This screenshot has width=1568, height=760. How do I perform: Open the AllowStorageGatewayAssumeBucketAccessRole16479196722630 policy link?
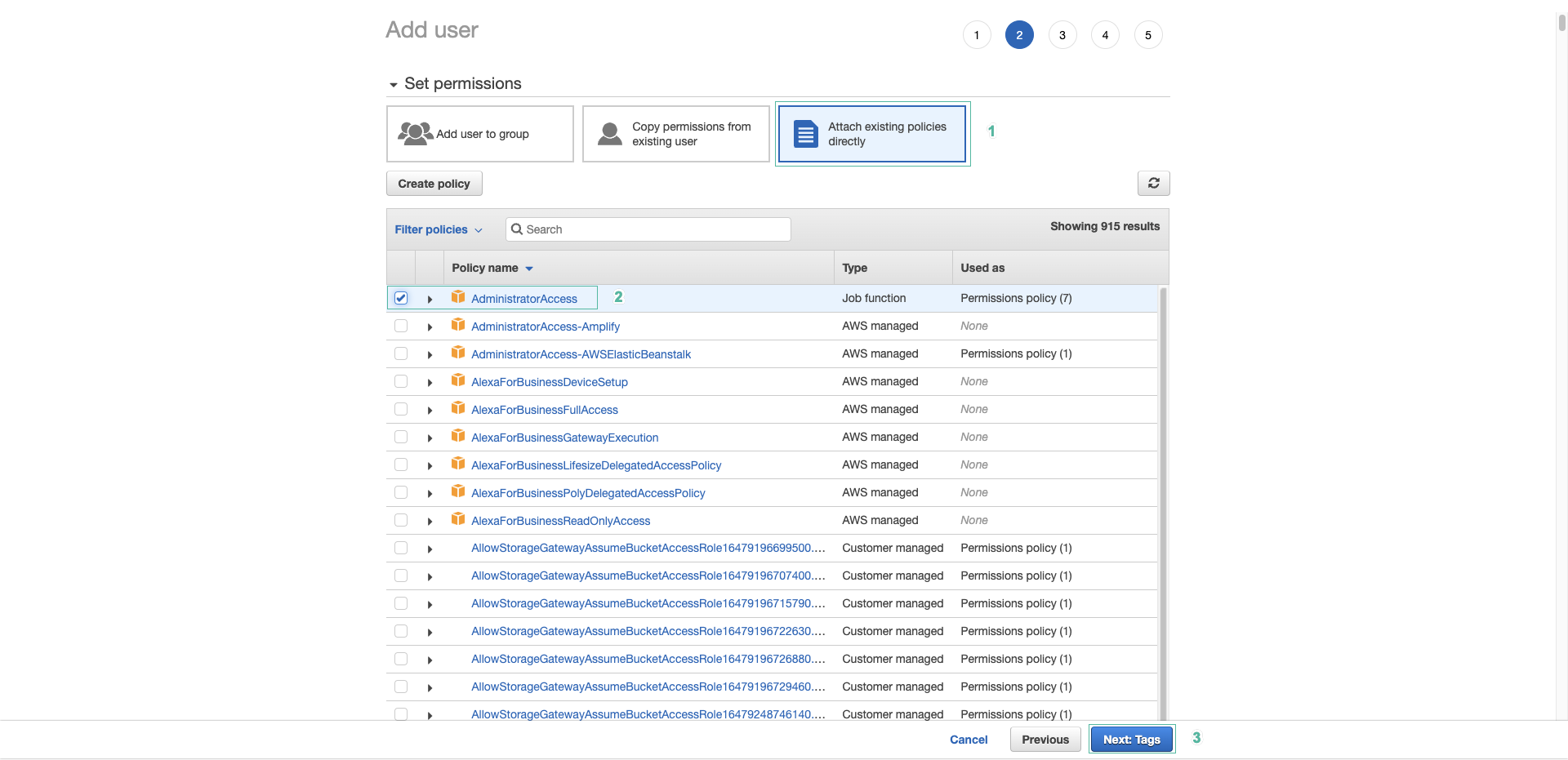[x=648, y=631]
